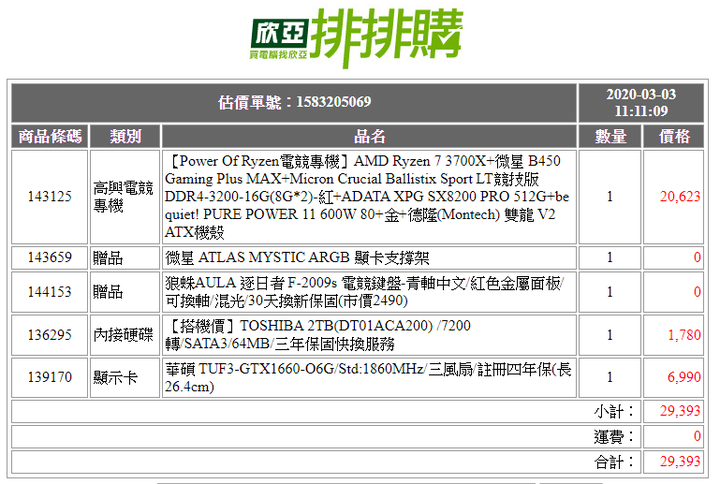Image resolution: width=720 pixels, height=484 pixels.
Task: Click the 價格 column header
Action: click(x=674, y=136)
